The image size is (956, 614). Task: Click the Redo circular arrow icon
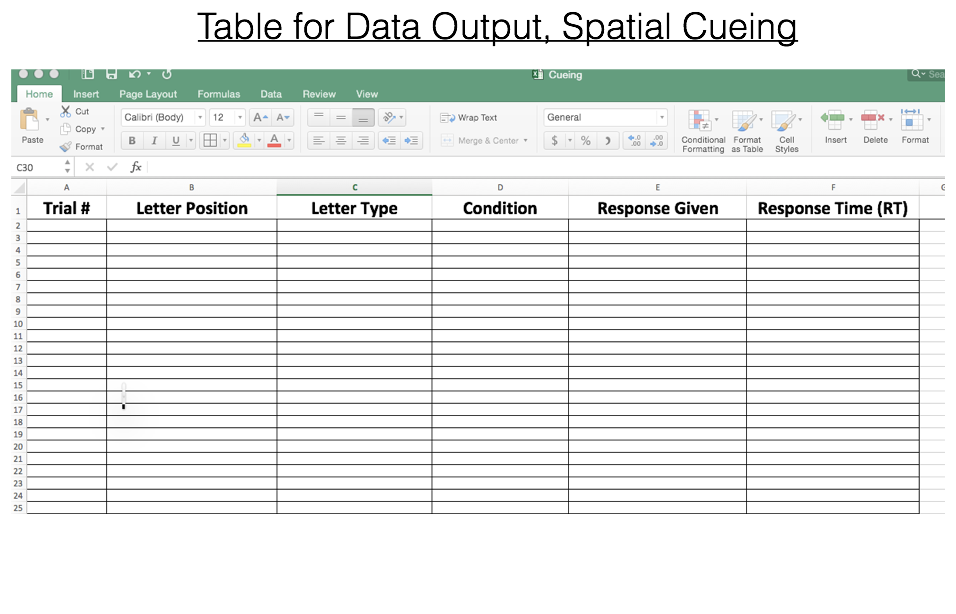point(166,74)
